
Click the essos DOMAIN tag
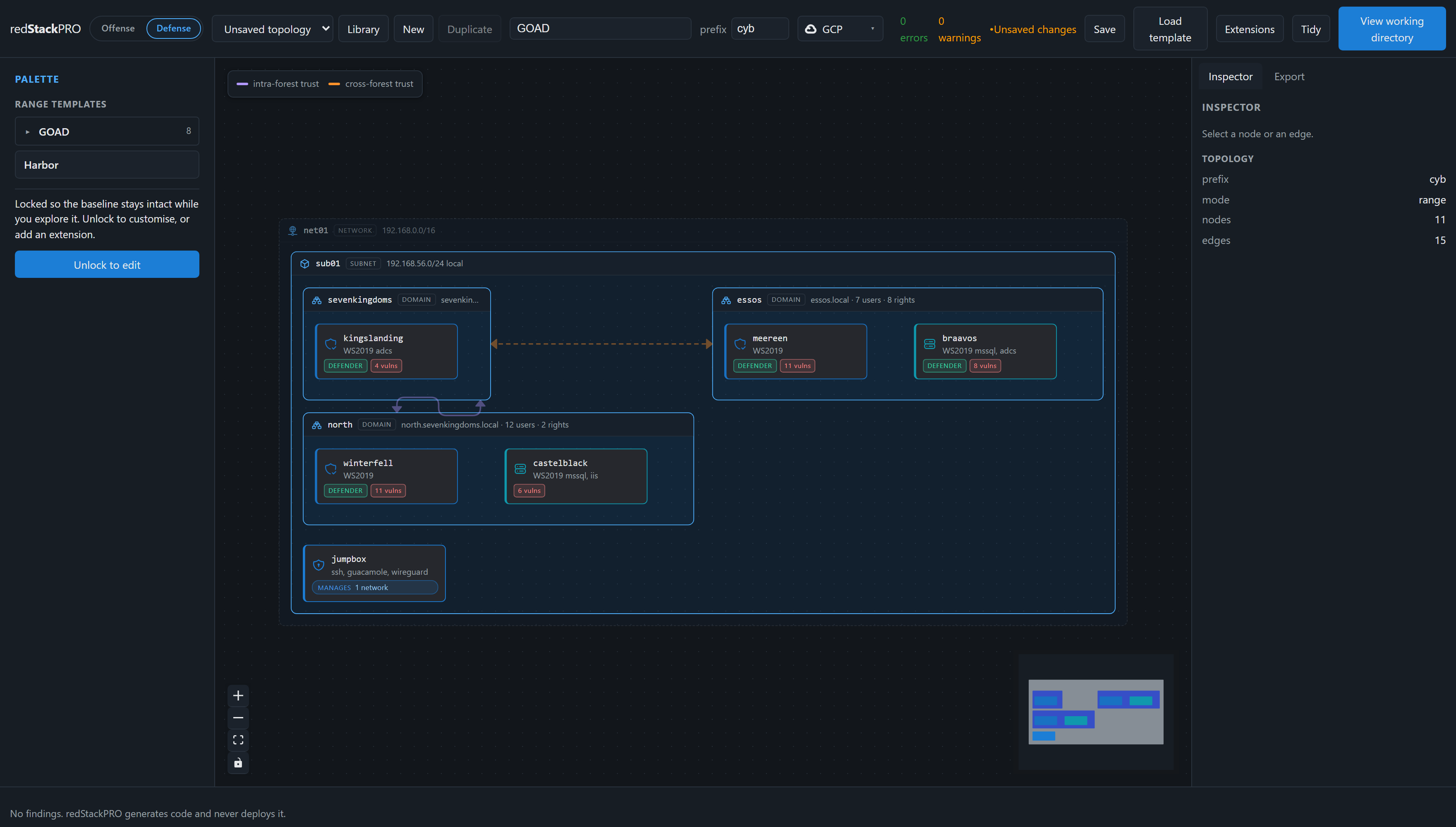coord(785,300)
